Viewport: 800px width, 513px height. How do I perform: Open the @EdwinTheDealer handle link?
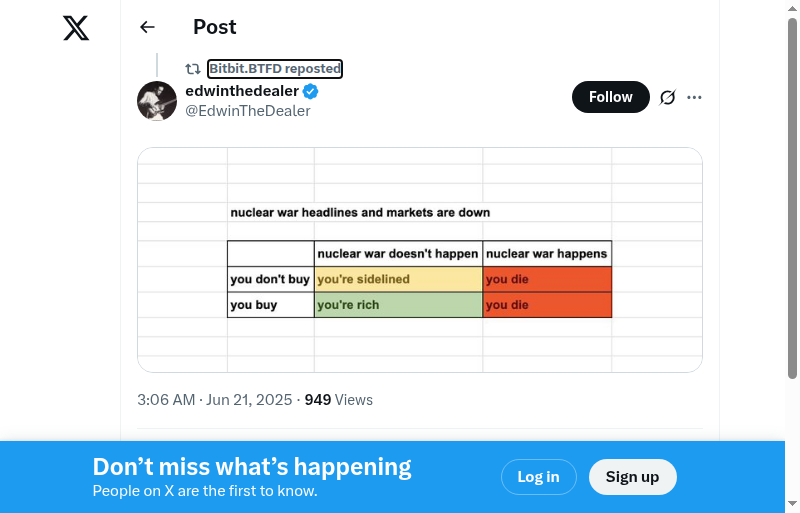248,111
